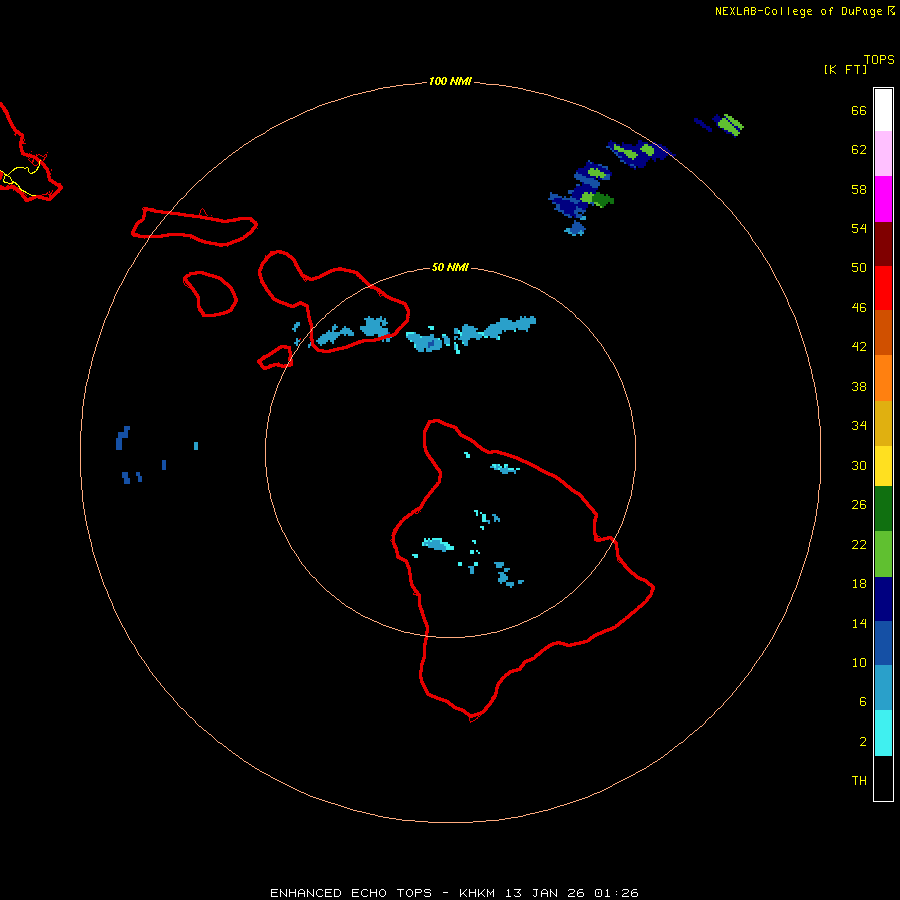Image resolution: width=900 pixels, height=900 pixels.
Task: Click the 18 legend value
Action: click(859, 584)
